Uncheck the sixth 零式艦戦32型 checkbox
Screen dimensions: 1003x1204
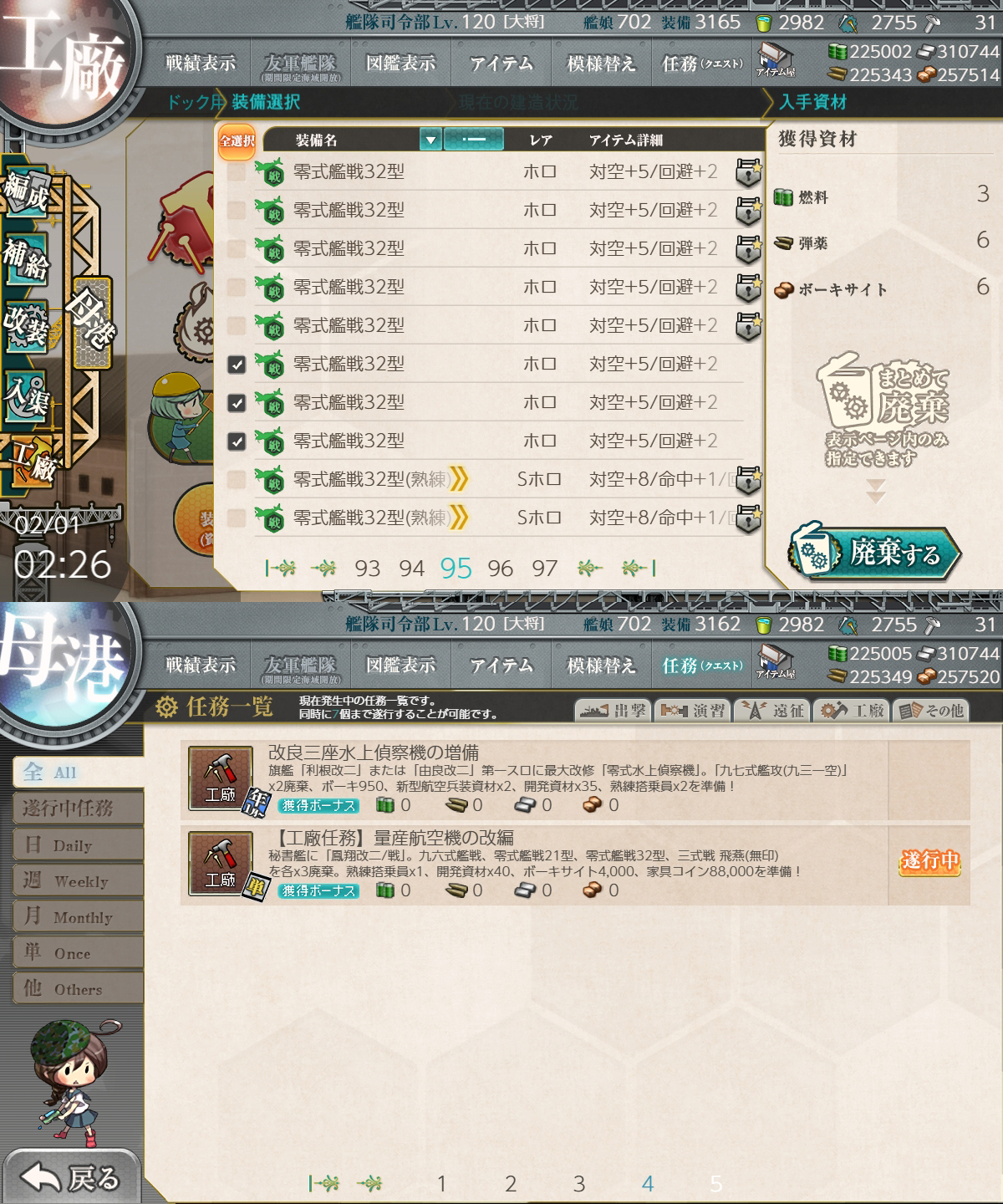coord(237,365)
